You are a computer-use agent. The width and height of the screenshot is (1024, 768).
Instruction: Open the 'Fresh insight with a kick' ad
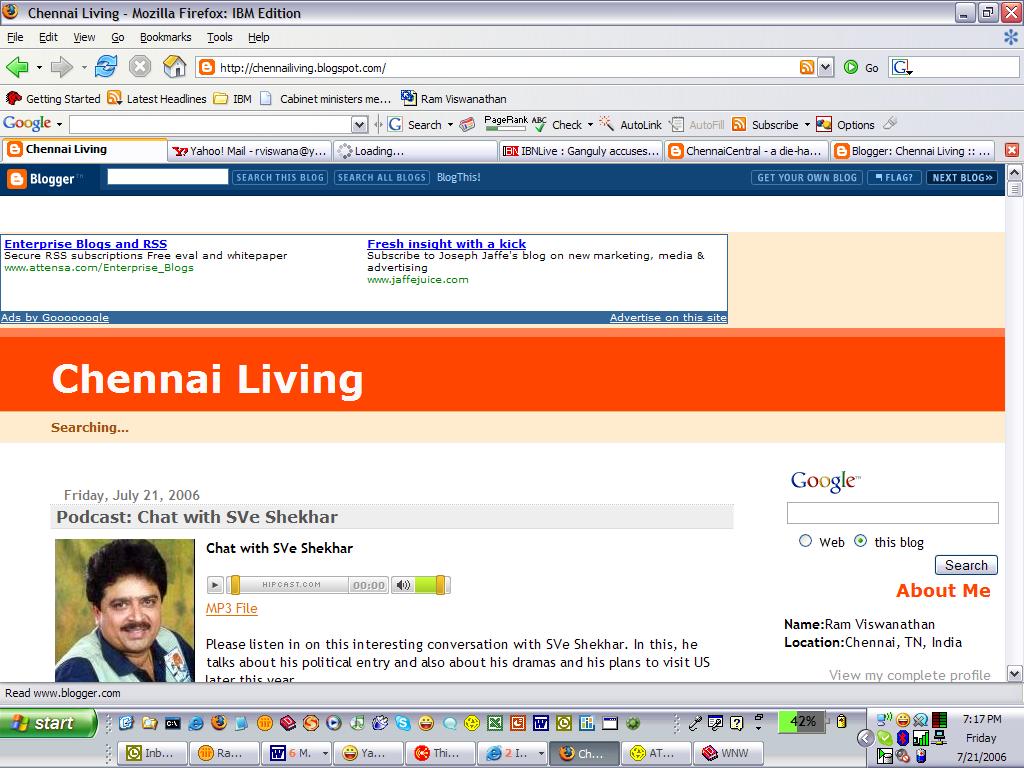pyautogui.click(x=447, y=244)
